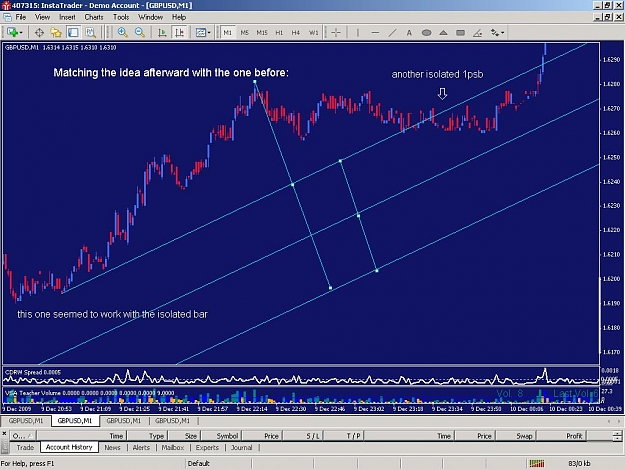Open the Charts menu

pyautogui.click(x=94, y=17)
